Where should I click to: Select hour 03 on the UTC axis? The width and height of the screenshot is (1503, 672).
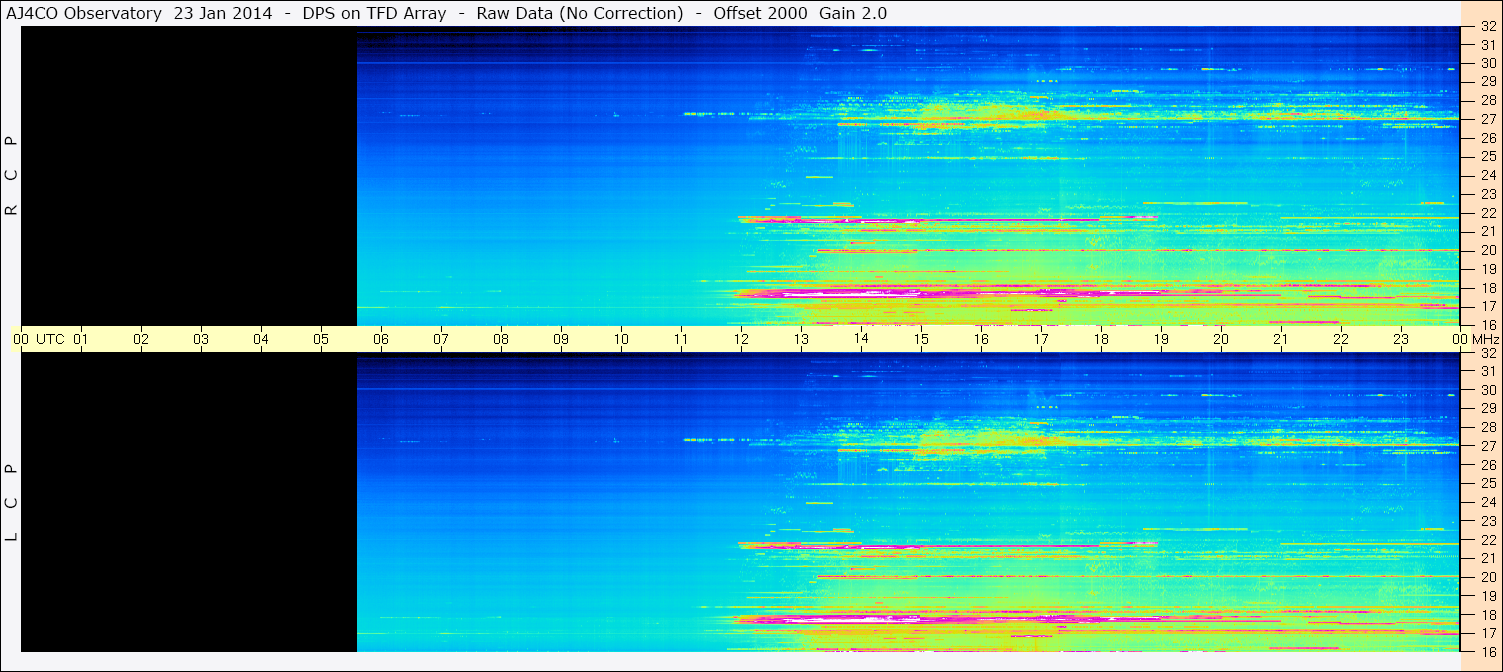pos(201,339)
